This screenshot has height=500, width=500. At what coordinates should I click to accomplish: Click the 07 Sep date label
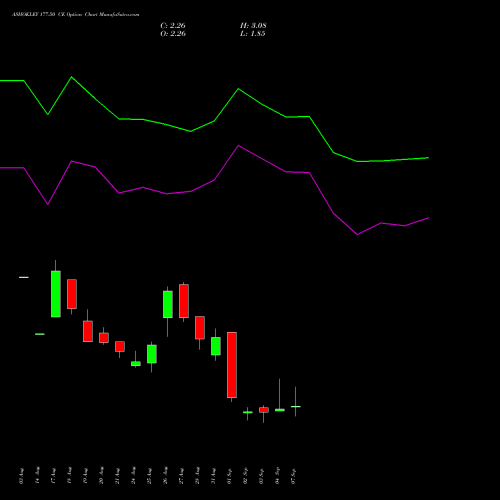[x=293, y=476]
